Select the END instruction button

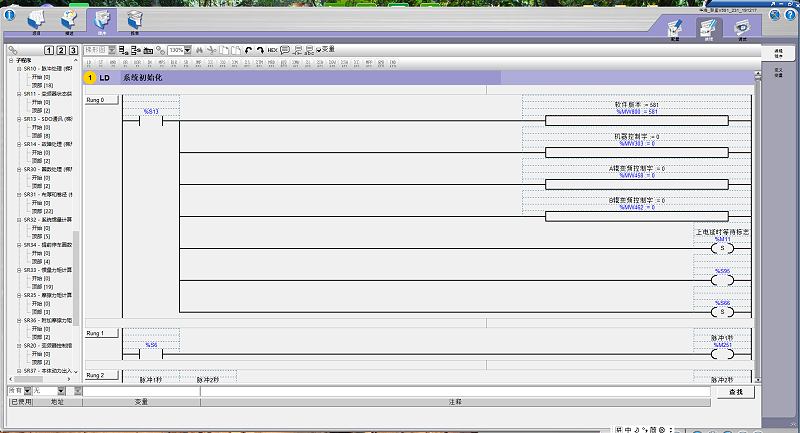[x=393, y=63]
